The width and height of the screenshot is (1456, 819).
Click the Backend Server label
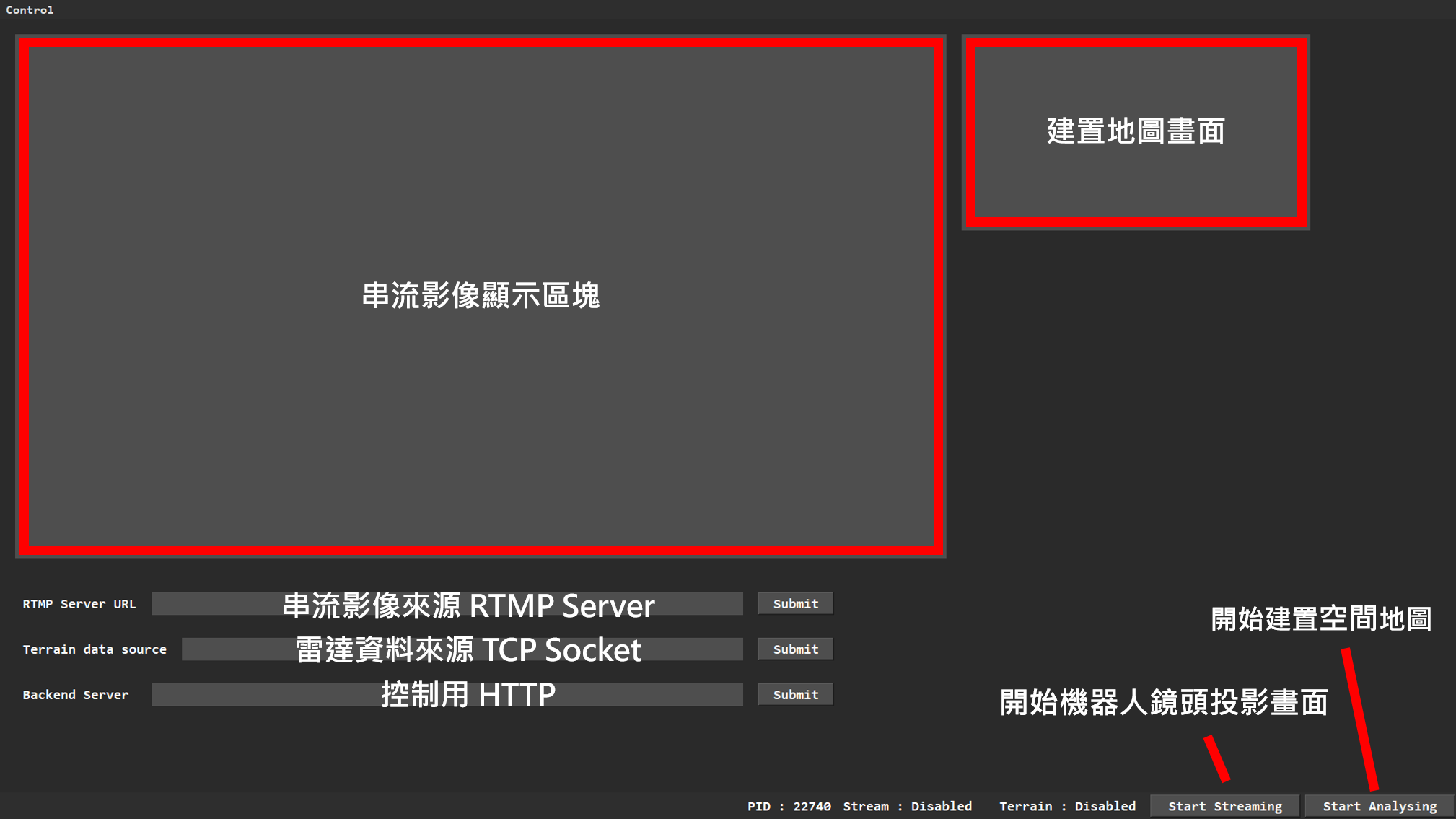point(76,695)
